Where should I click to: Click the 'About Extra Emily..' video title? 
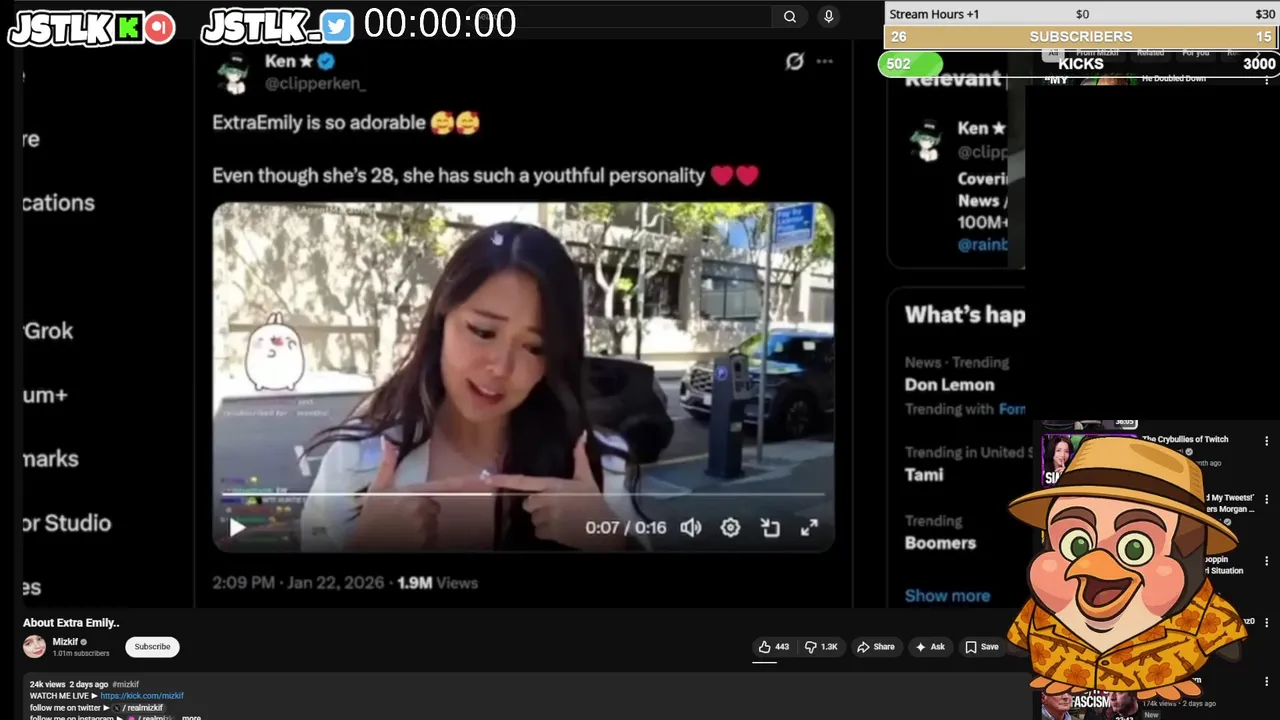(x=71, y=623)
